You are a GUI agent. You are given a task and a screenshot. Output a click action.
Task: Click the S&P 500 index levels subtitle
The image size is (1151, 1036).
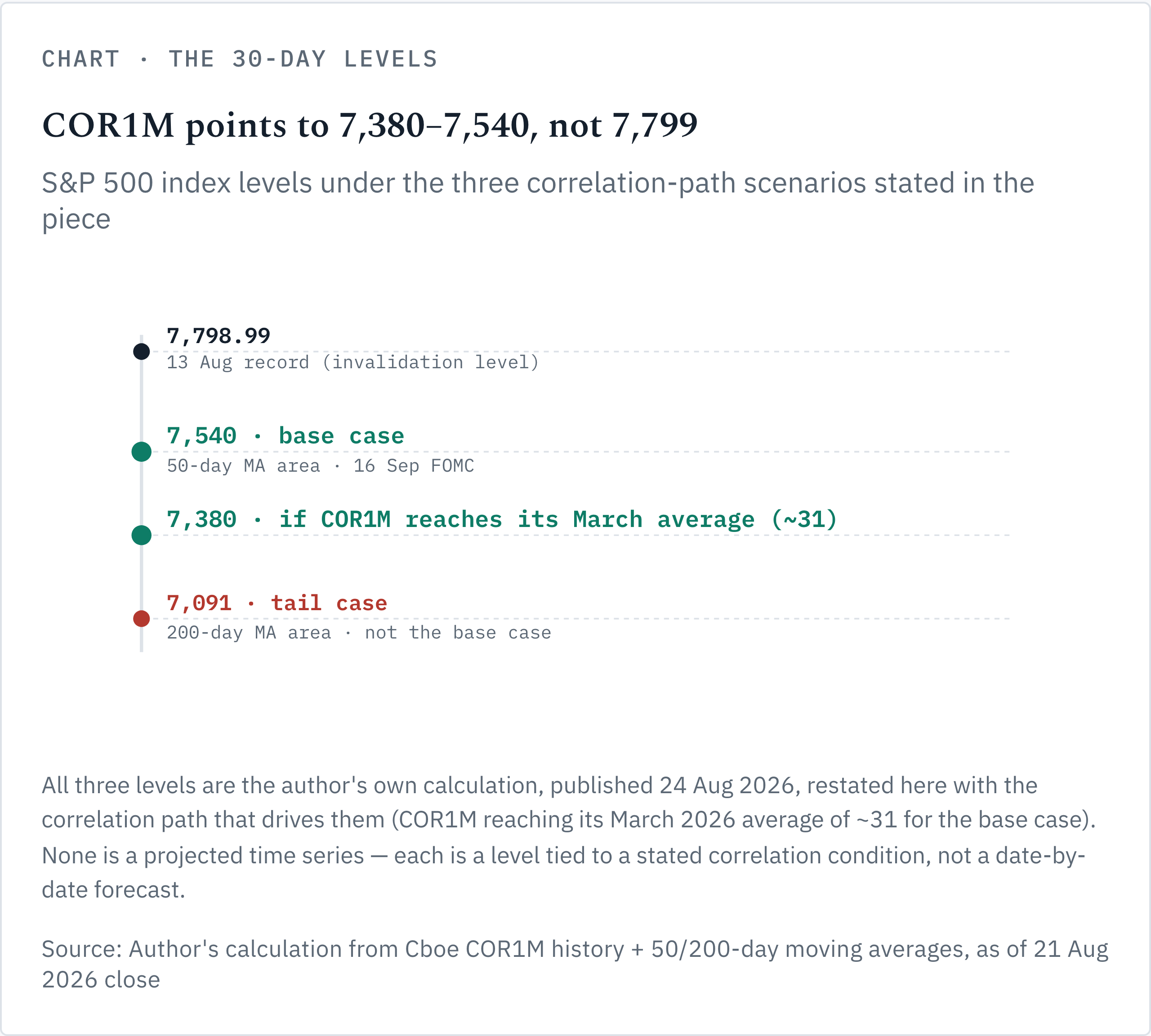[538, 201]
